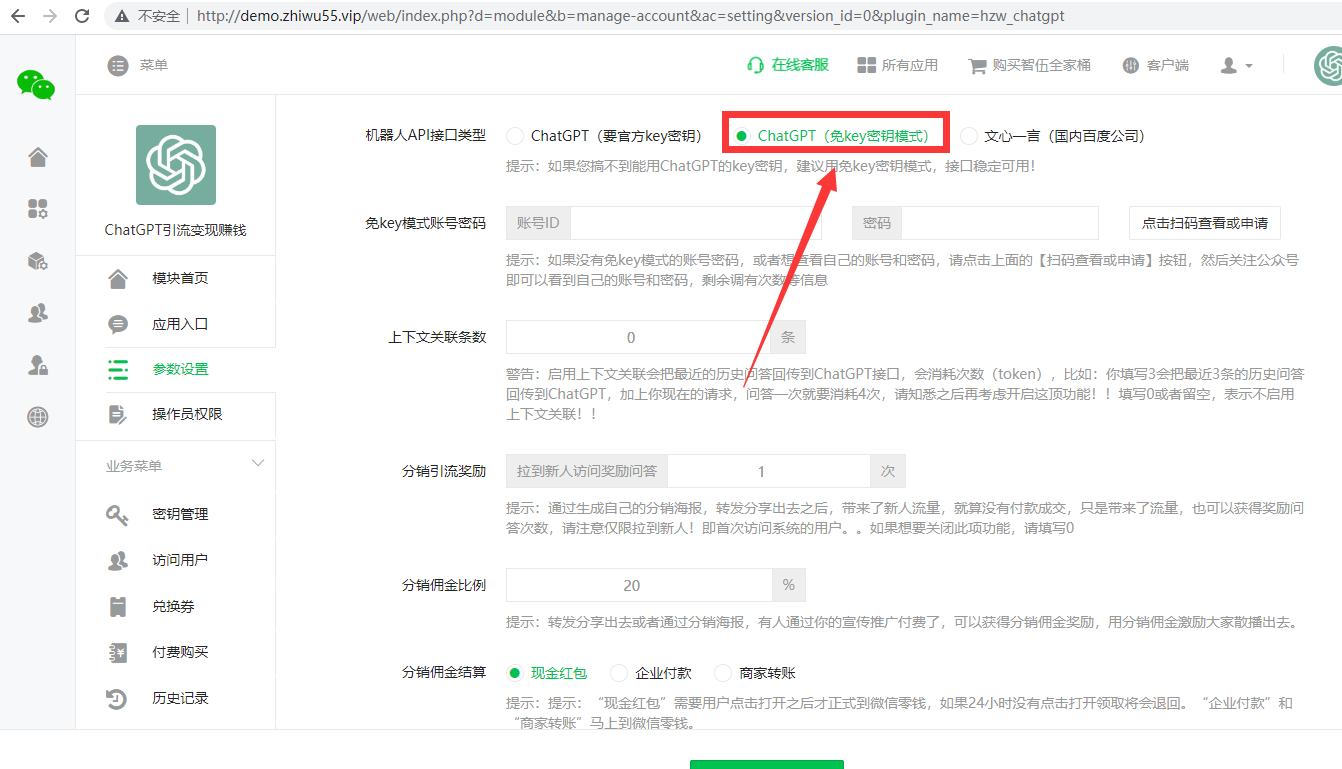Click the 在线客服 headset icon
Image resolution: width=1342 pixels, height=769 pixels.
point(755,65)
